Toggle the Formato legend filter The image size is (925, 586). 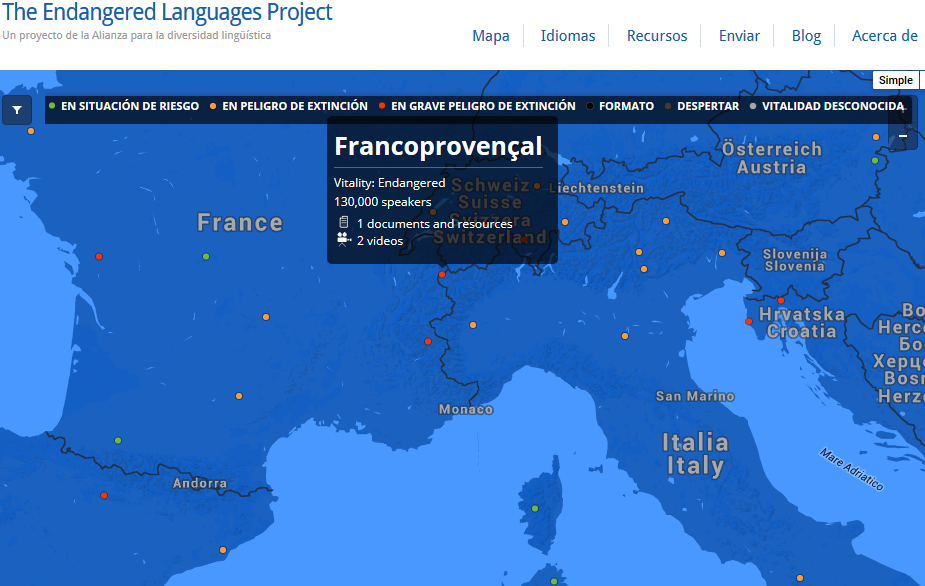click(x=620, y=106)
